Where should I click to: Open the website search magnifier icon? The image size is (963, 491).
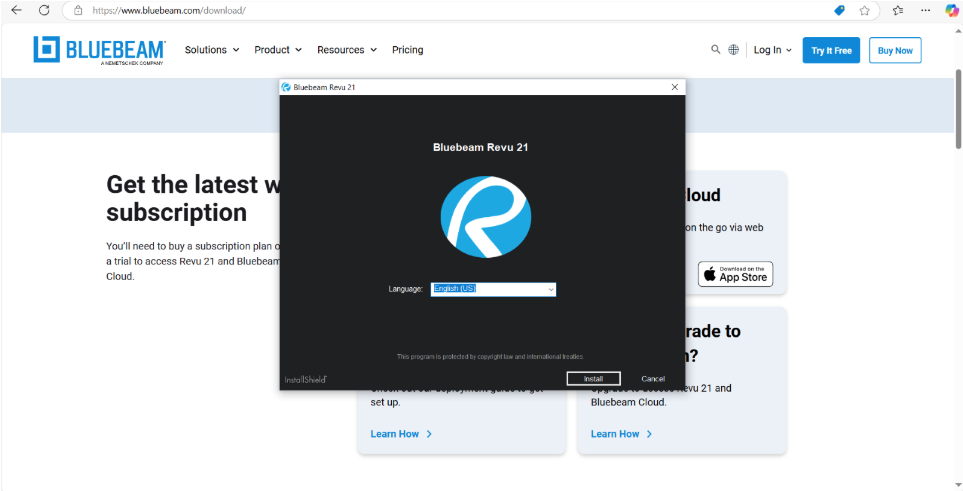click(715, 50)
